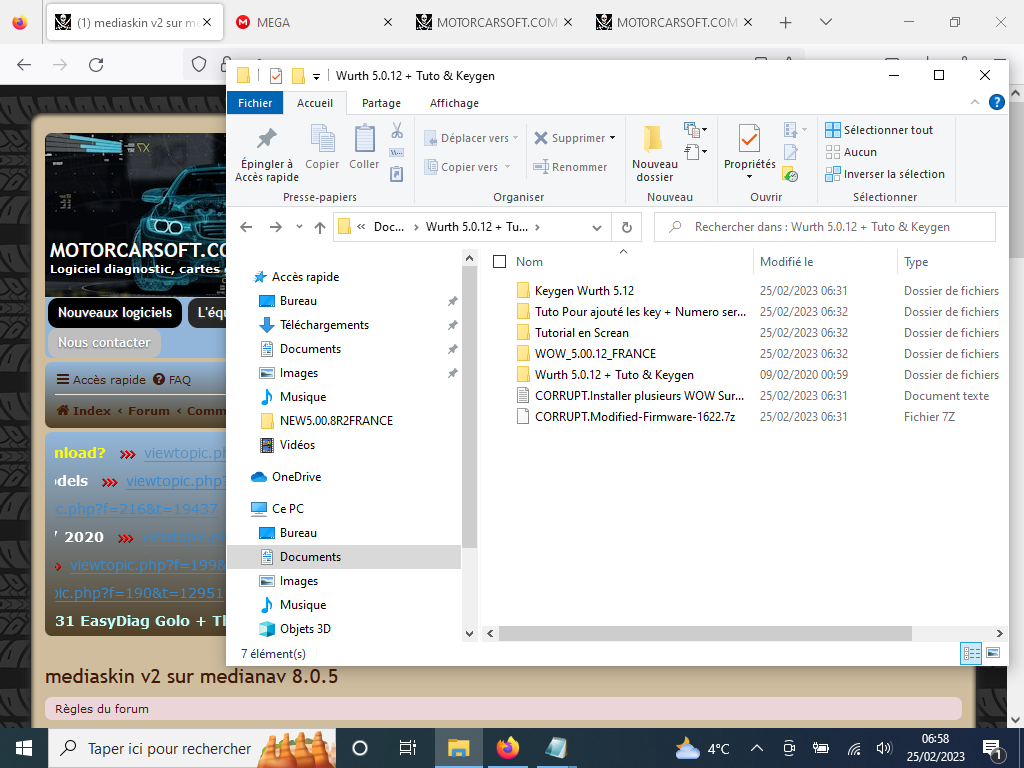The width and height of the screenshot is (1024, 768).
Task: Go up one folder level
Action: click(319, 227)
